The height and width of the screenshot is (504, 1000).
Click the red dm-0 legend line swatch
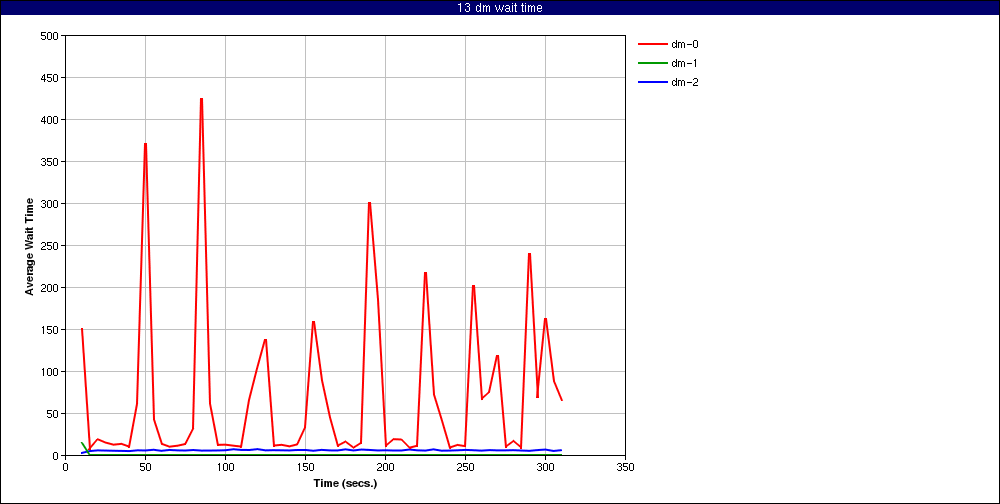tap(652, 45)
